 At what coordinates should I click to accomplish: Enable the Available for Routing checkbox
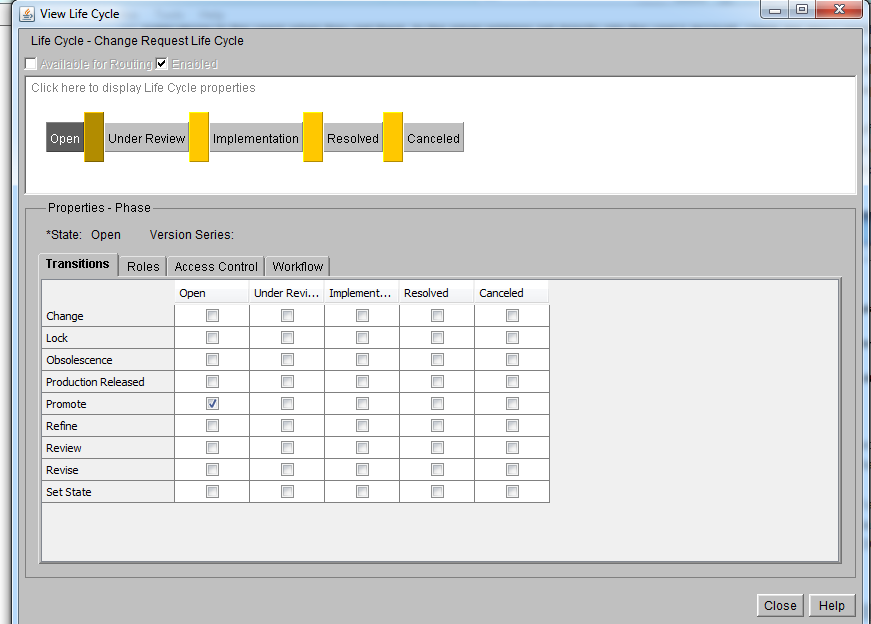[30, 62]
